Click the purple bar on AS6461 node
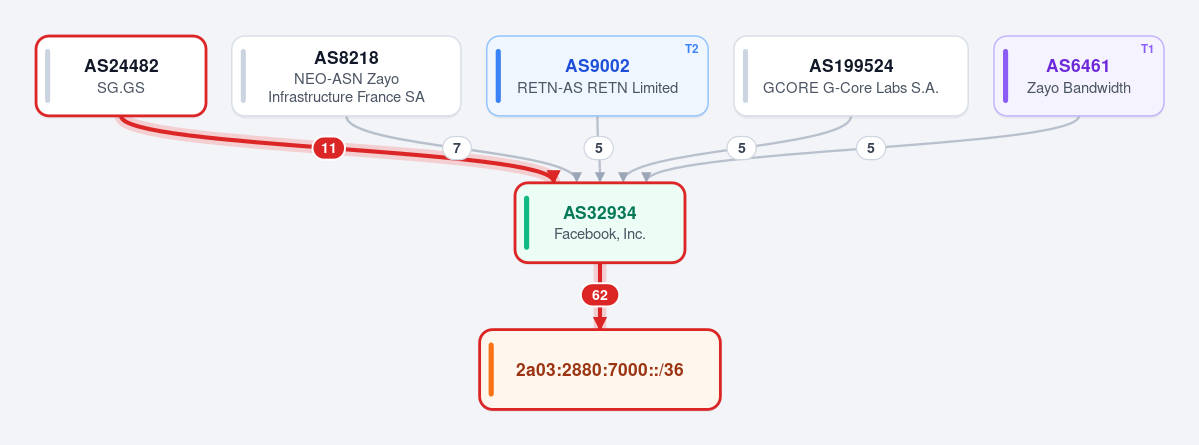The width and height of the screenshot is (1199, 445). click(x=1006, y=76)
